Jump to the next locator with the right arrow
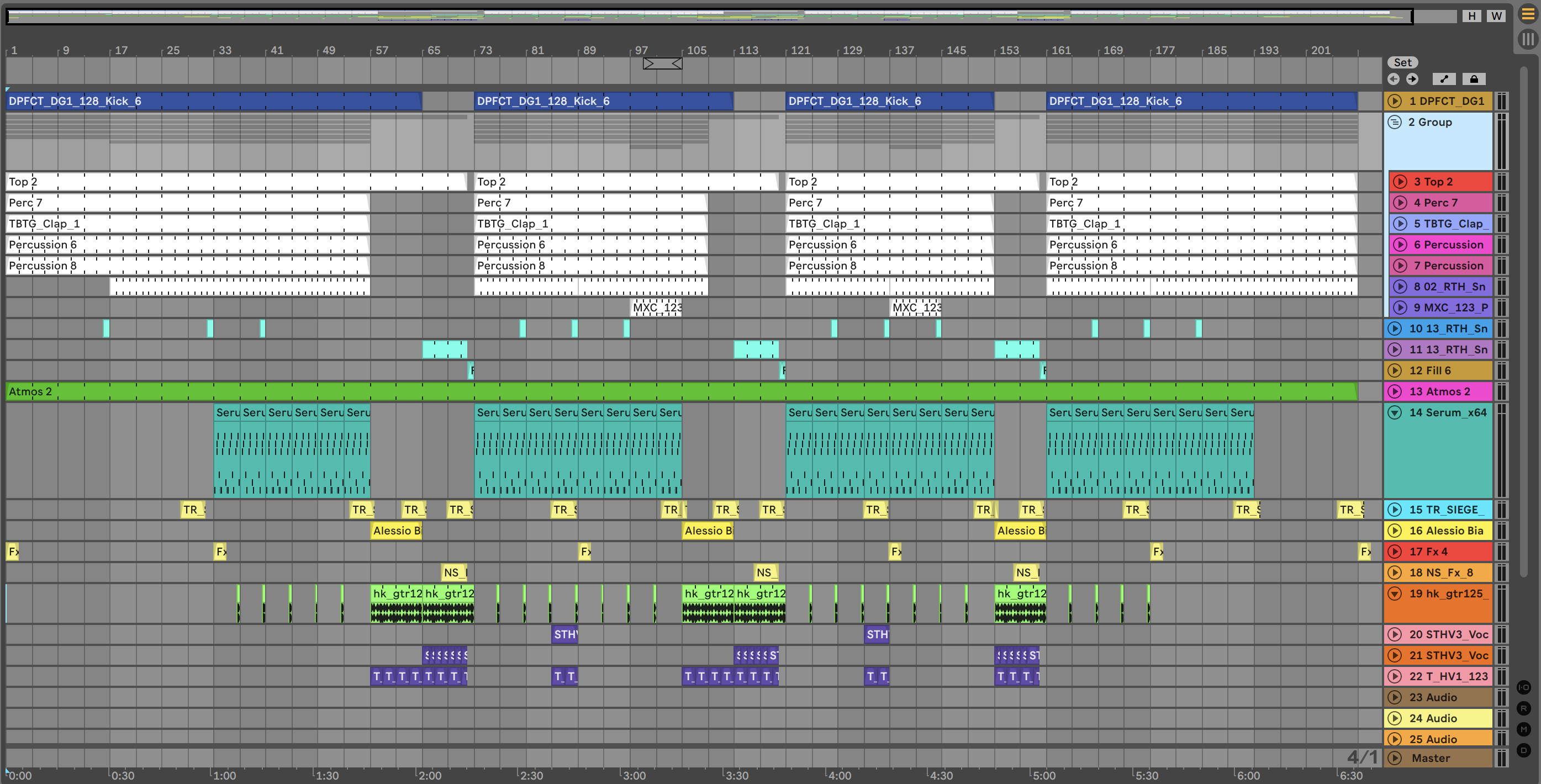Screen dimensions: 1541x784 [1412, 79]
